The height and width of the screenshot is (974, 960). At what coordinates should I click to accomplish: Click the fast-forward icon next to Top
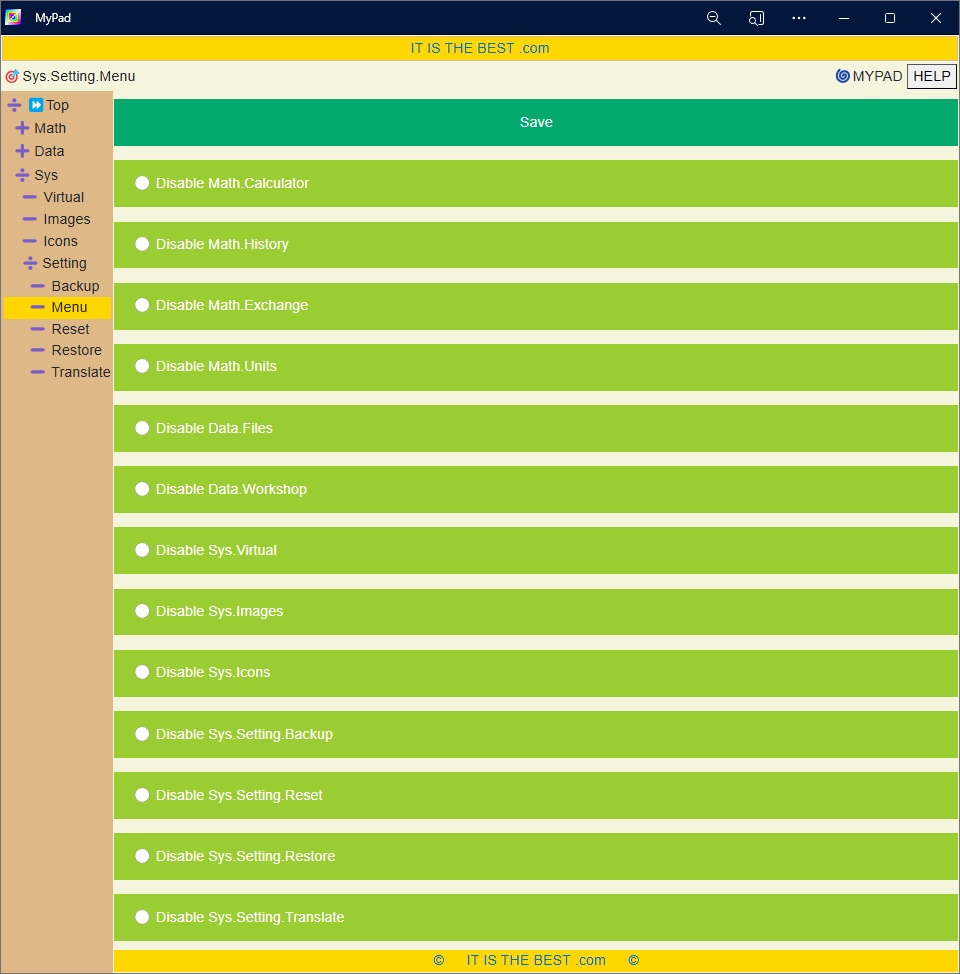tap(36, 105)
